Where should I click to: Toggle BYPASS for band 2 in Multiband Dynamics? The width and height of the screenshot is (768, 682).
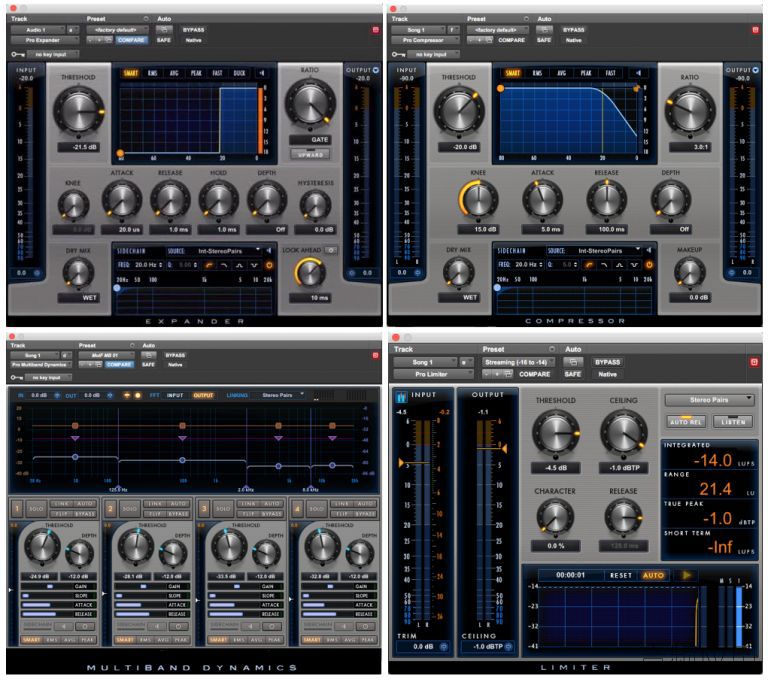[178, 514]
